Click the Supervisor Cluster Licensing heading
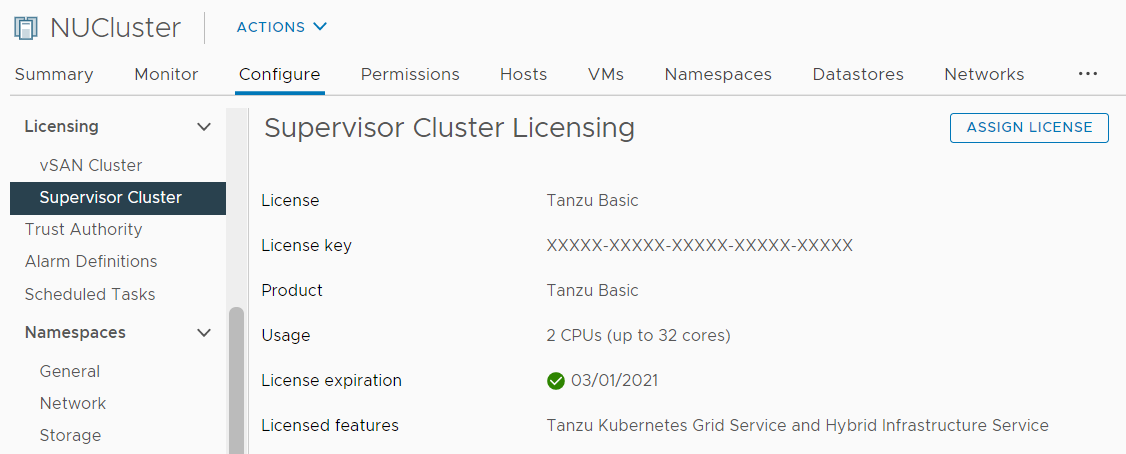This screenshot has height=454, width=1126. [x=450, y=128]
